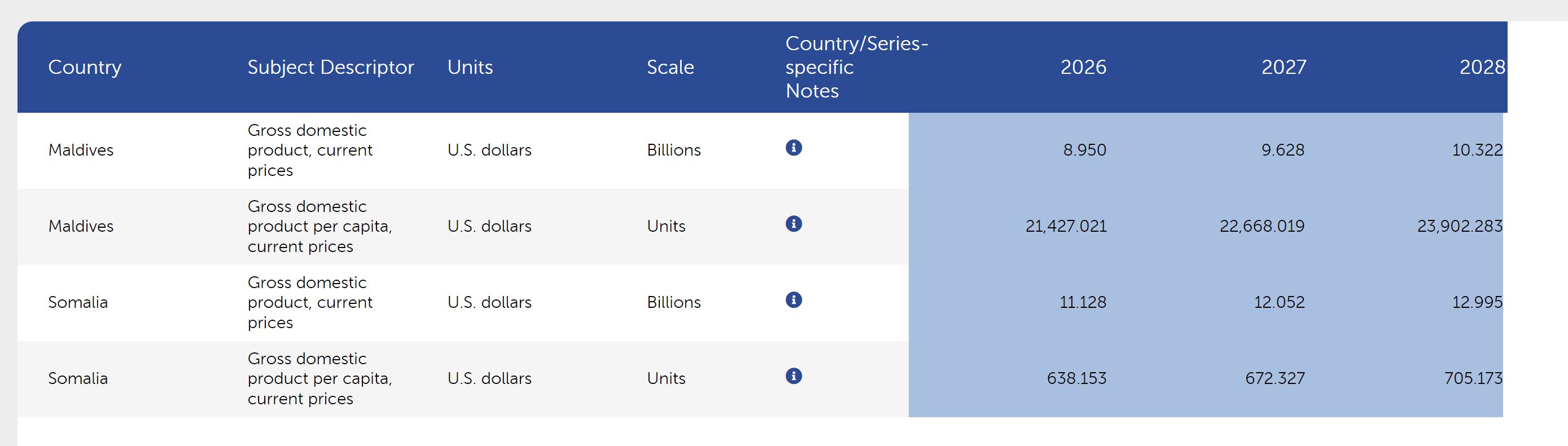Select the Country/Series-specific Notes header

[x=856, y=67]
